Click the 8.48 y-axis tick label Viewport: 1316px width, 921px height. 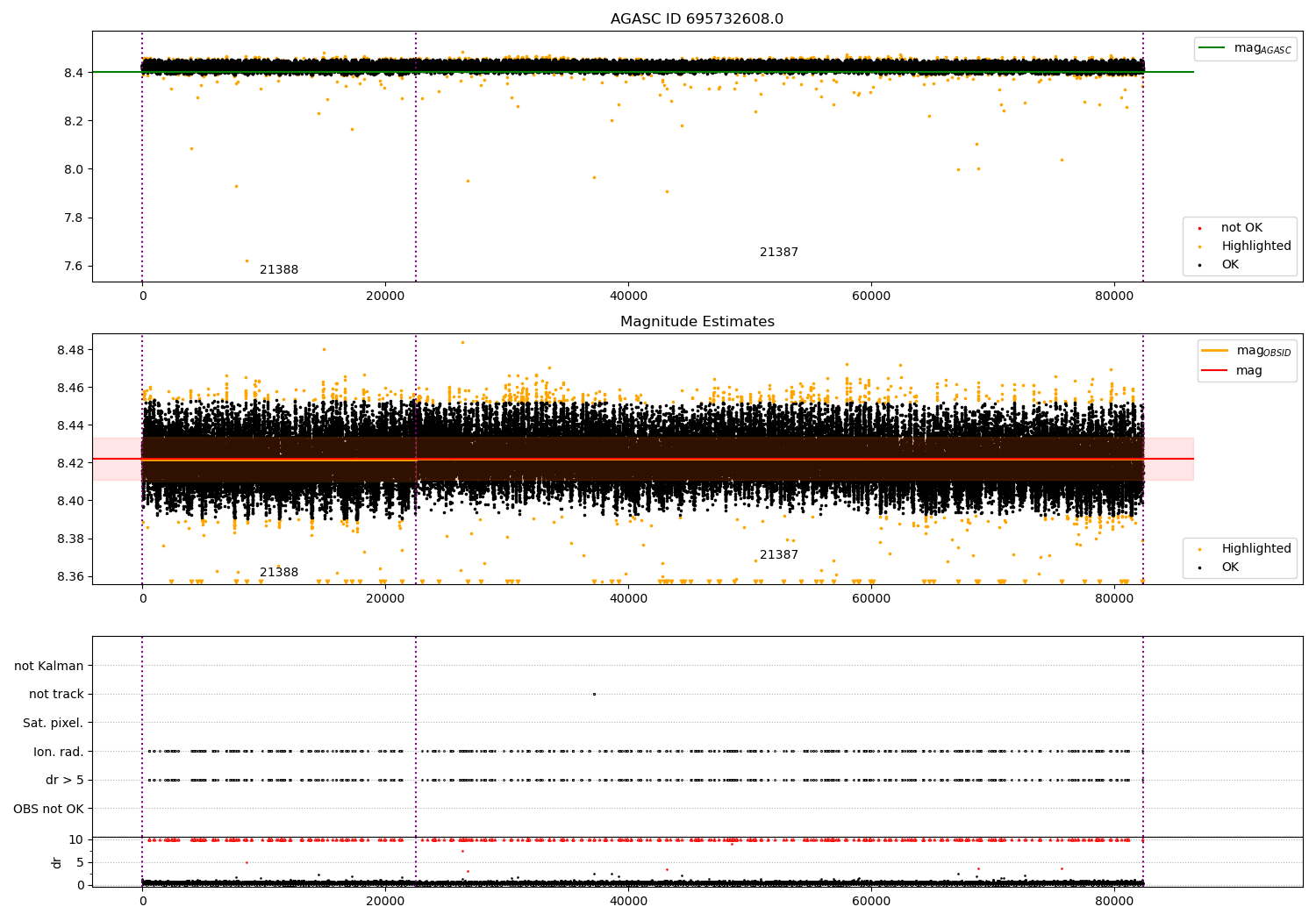70,351
